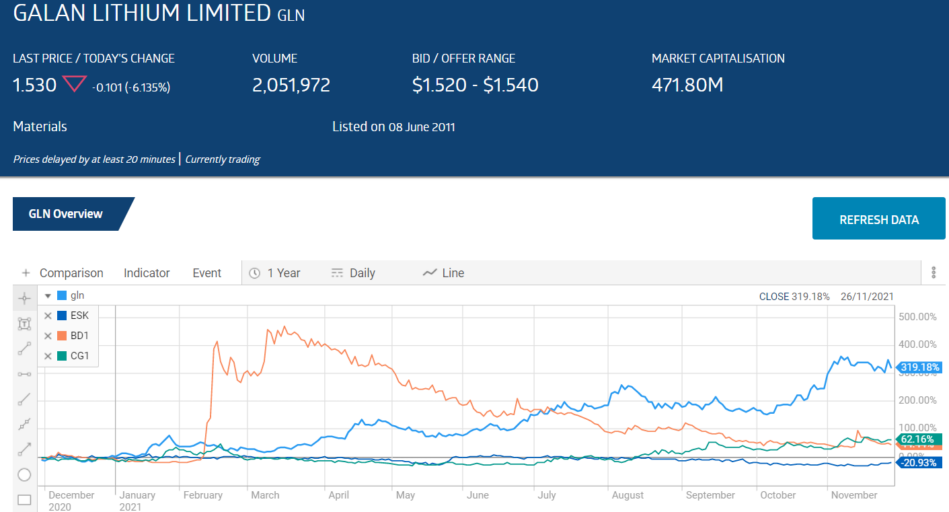Select the ray line tool
The width and height of the screenshot is (949, 512).
point(24,399)
